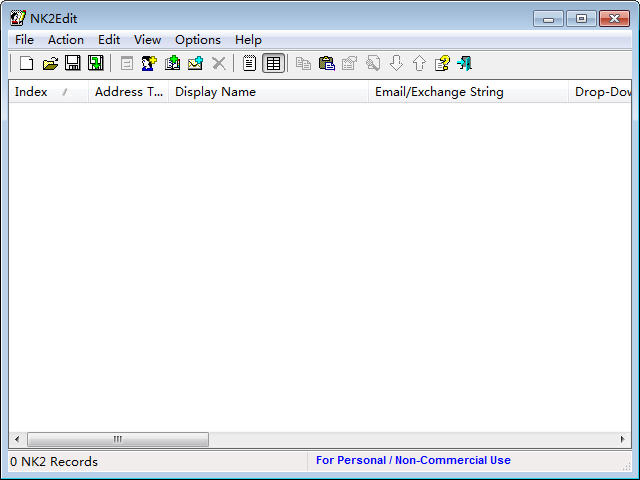Expand the Options menu
The height and width of the screenshot is (480, 640).
tap(198, 40)
